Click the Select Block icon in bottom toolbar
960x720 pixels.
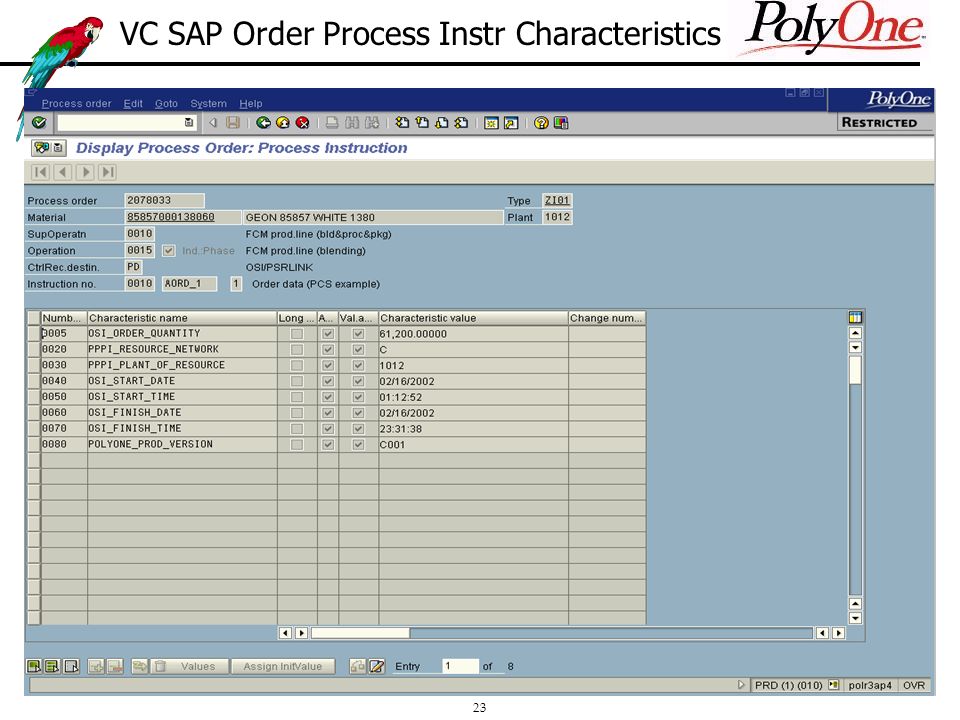53,666
